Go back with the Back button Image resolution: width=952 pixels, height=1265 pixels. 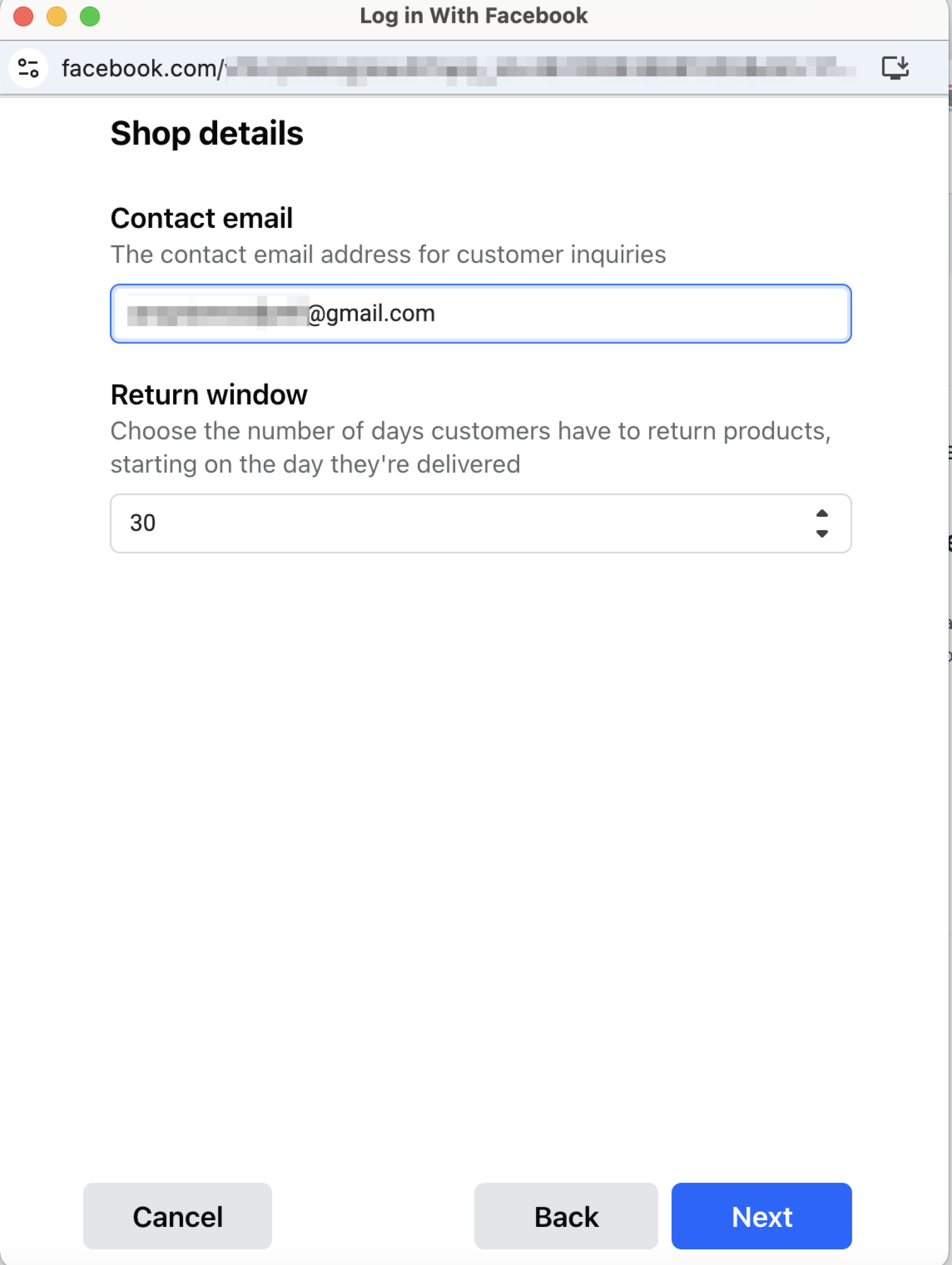(566, 1216)
